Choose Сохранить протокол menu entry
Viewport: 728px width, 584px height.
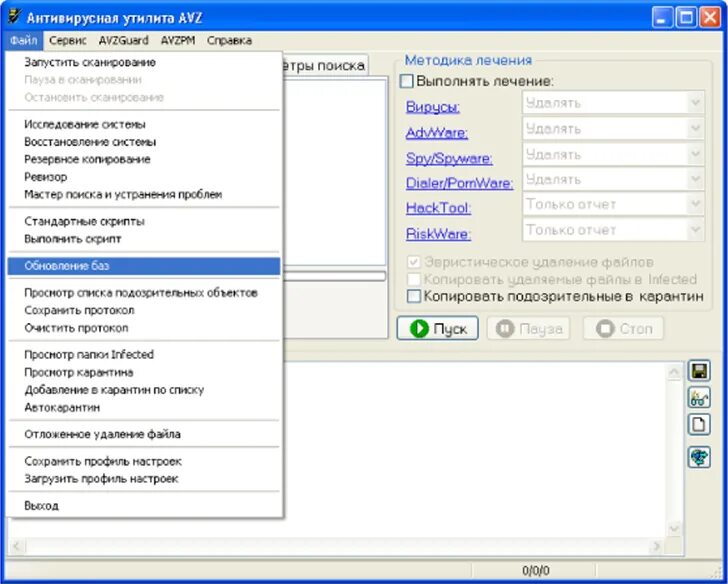point(144,310)
